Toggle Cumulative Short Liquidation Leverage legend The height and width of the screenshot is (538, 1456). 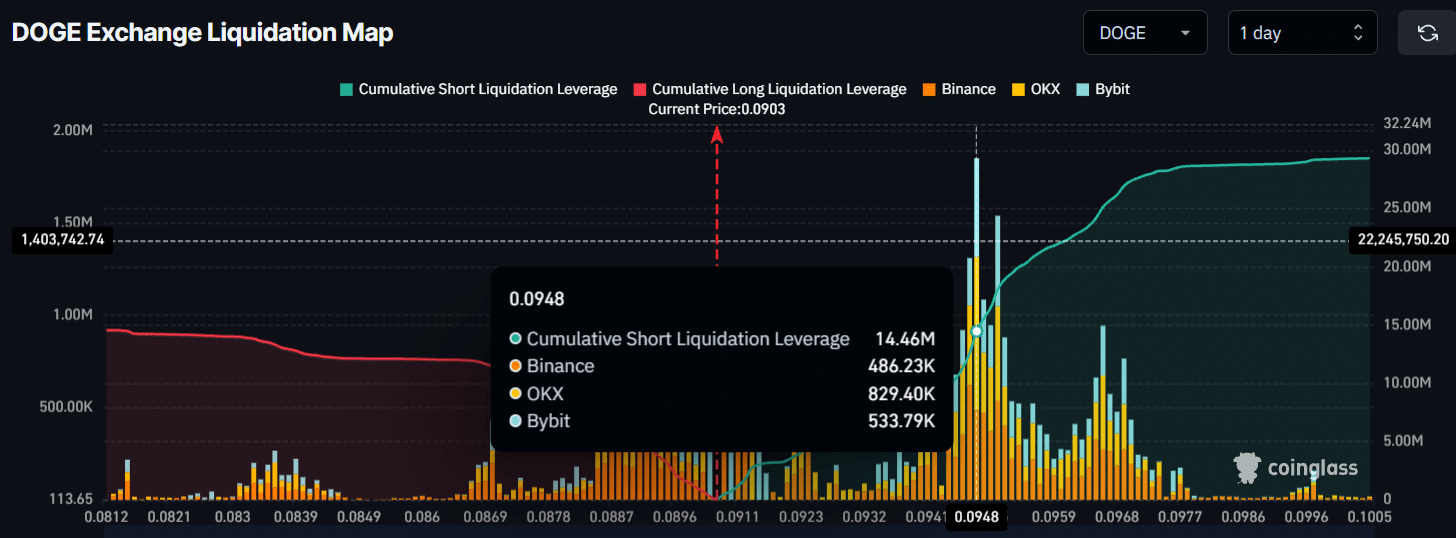[x=478, y=89]
